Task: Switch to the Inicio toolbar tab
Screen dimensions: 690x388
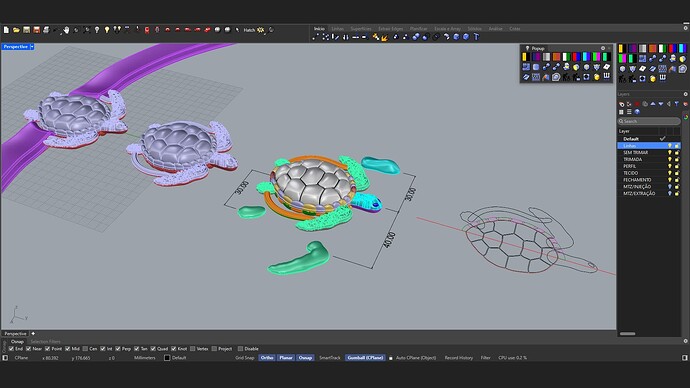Action: click(x=319, y=29)
